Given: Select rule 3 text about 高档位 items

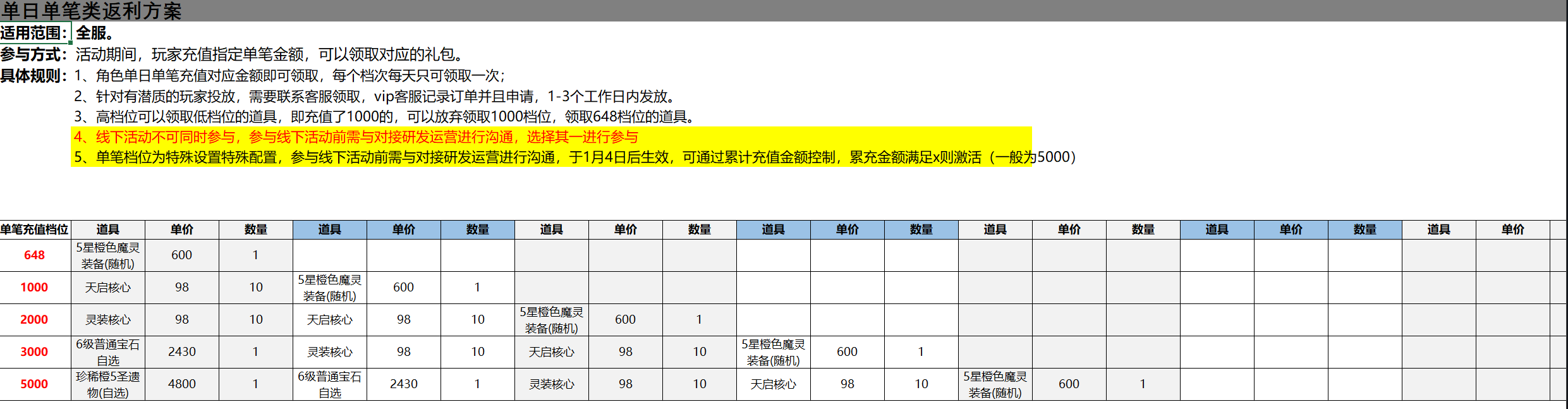Looking at the screenshot, I should 386,116.
